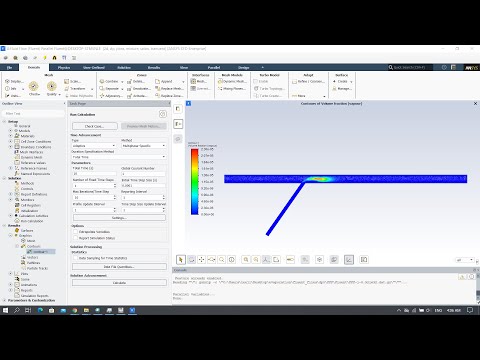Activate the rotate view tool
This screenshot has height=360, width=480.
click(191, 259)
